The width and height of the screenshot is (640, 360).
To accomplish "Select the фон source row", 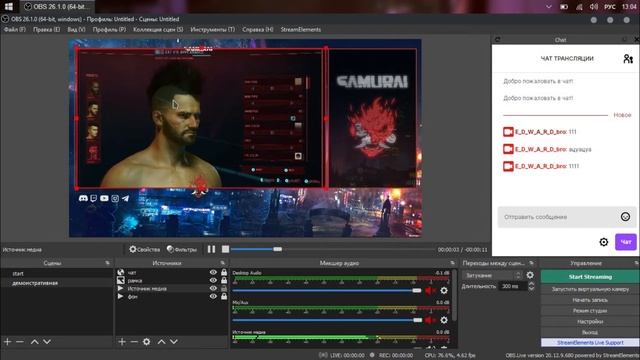I will coord(171,296).
